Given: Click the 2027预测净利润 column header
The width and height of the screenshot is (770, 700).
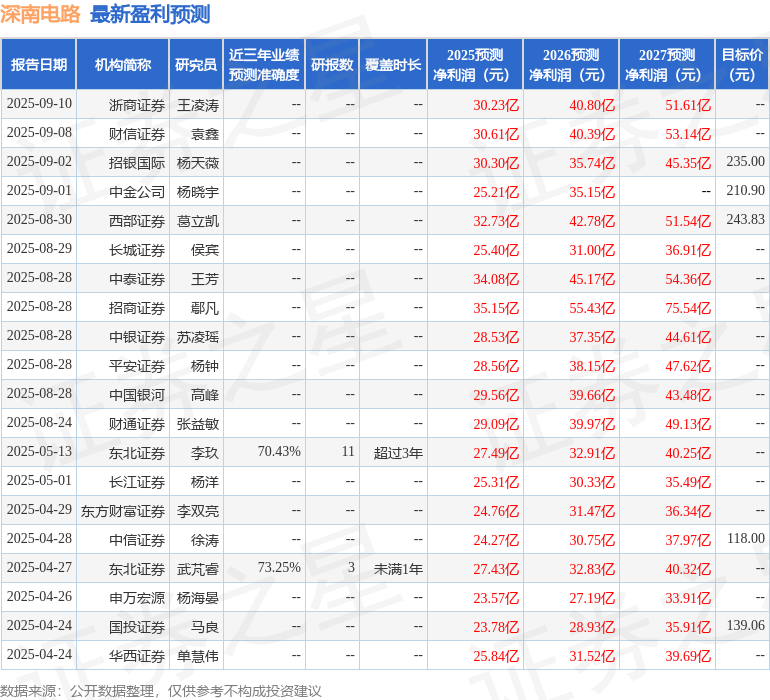Looking at the screenshot, I should [x=667, y=65].
